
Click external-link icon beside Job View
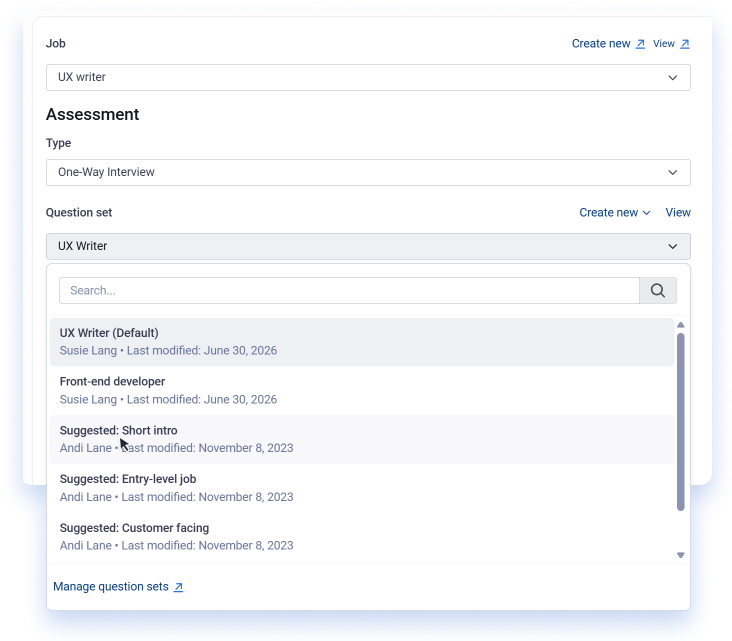(685, 44)
